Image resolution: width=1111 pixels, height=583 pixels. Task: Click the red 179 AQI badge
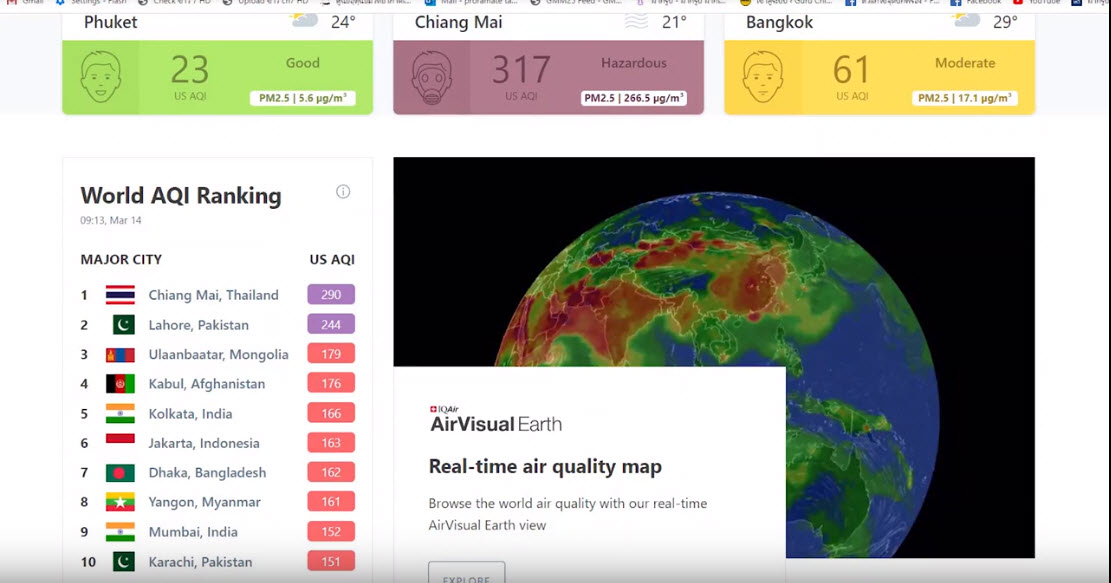[x=331, y=354]
